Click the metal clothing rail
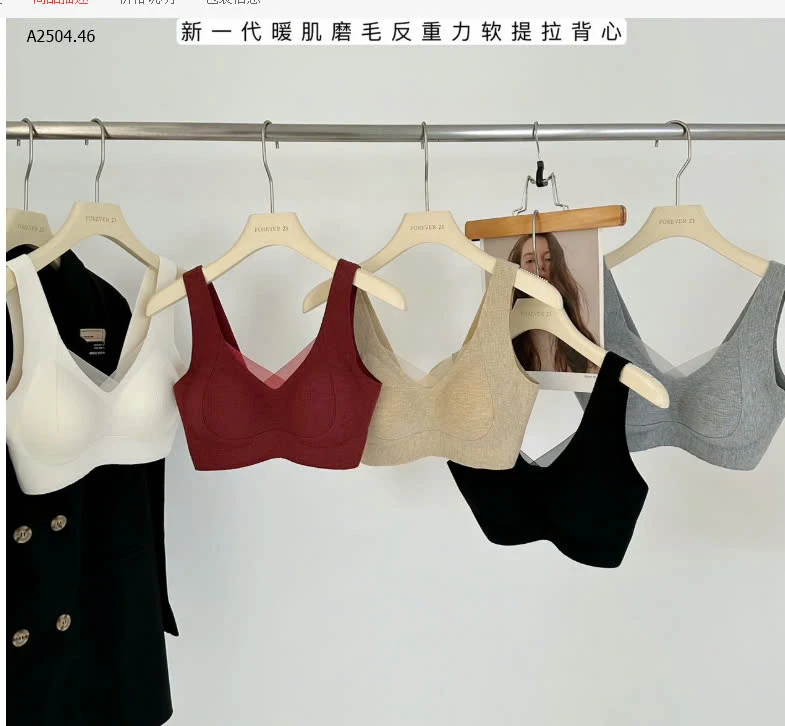The width and height of the screenshot is (785, 726). click(x=400, y=131)
